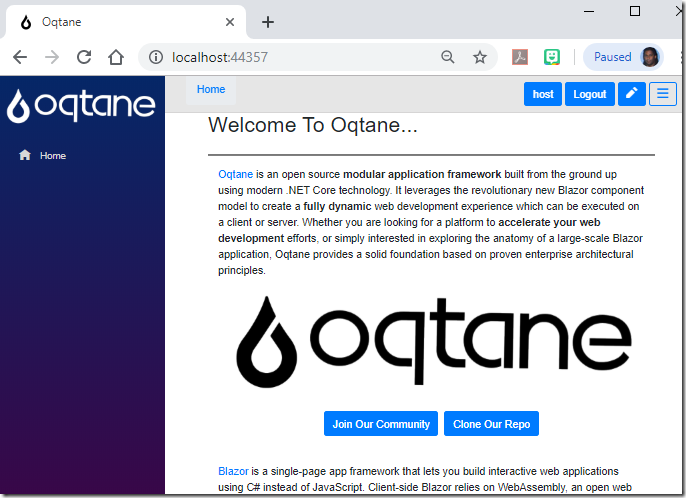
Task: Select the Oqtane browser tab
Action: pos(126,22)
